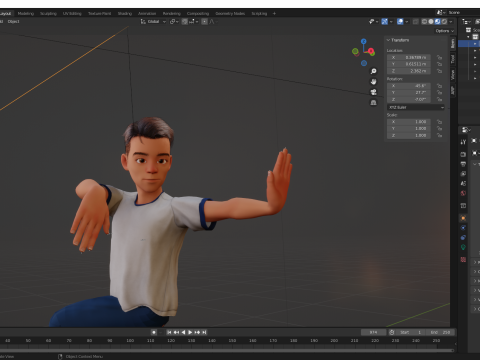Select solid viewport shading
This screenshot has width=480, height=360.
[431, 21]
